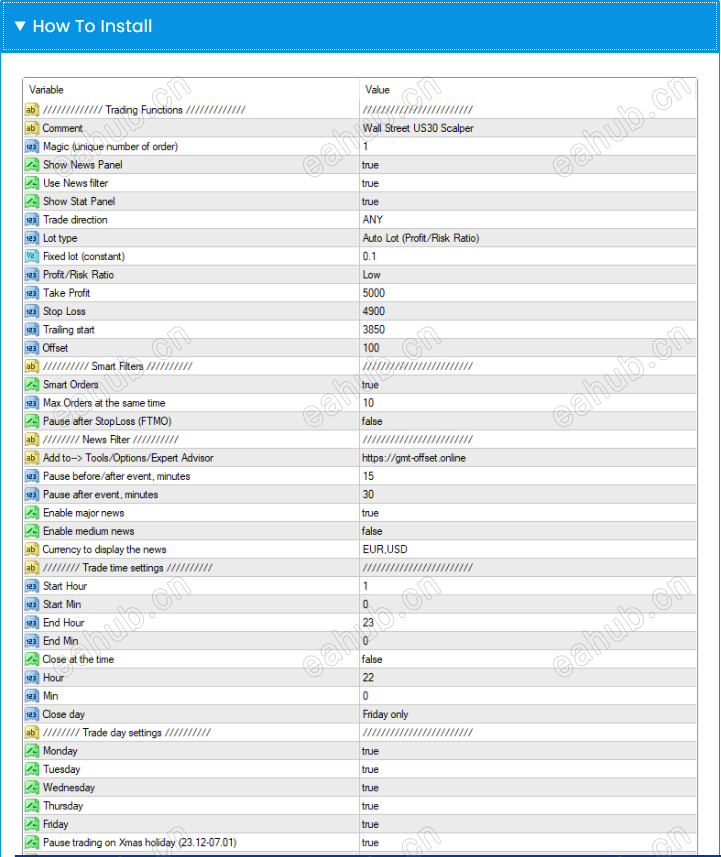This screenshot has width=721, height=857.
Task: Click the boolean icon beside Enable major news
Action: click(32, 513)
